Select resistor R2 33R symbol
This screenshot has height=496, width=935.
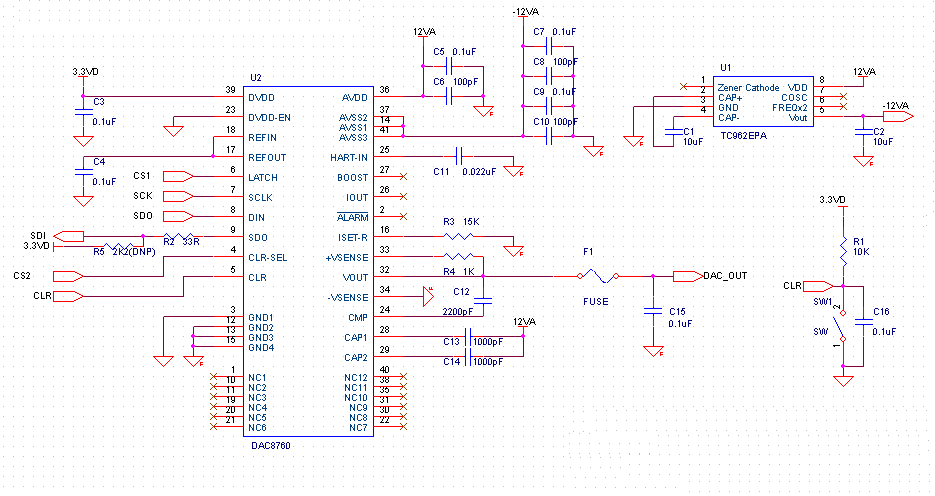(x=178, y=237)
